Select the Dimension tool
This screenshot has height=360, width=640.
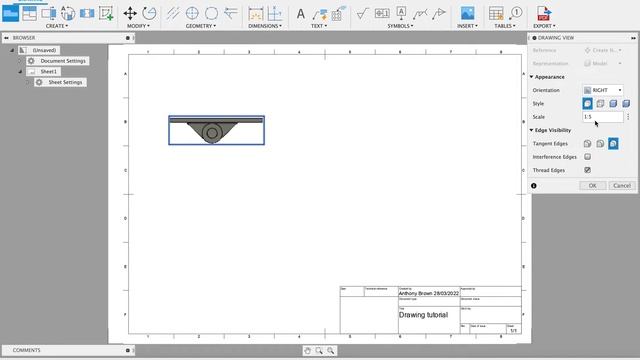pyautogui.click(x=256, y=13)
